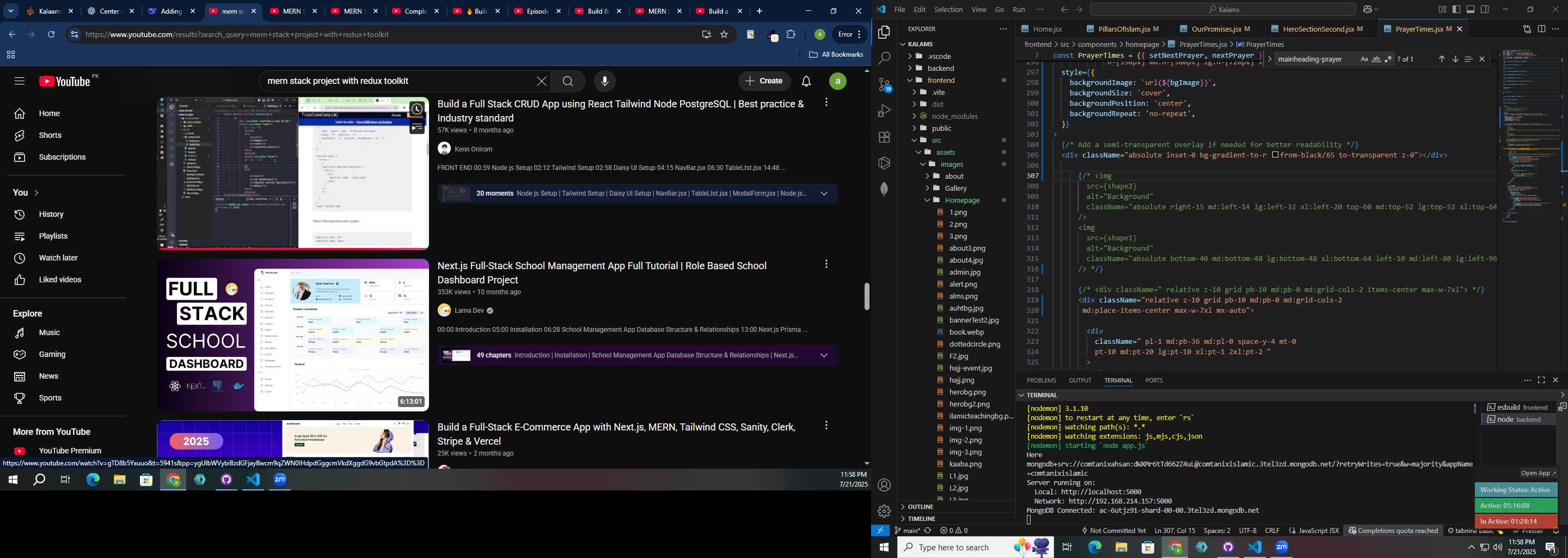Open All Bookmarks in Chrome
Viewport: 1568px width, 558px height.
coord(836,55)
